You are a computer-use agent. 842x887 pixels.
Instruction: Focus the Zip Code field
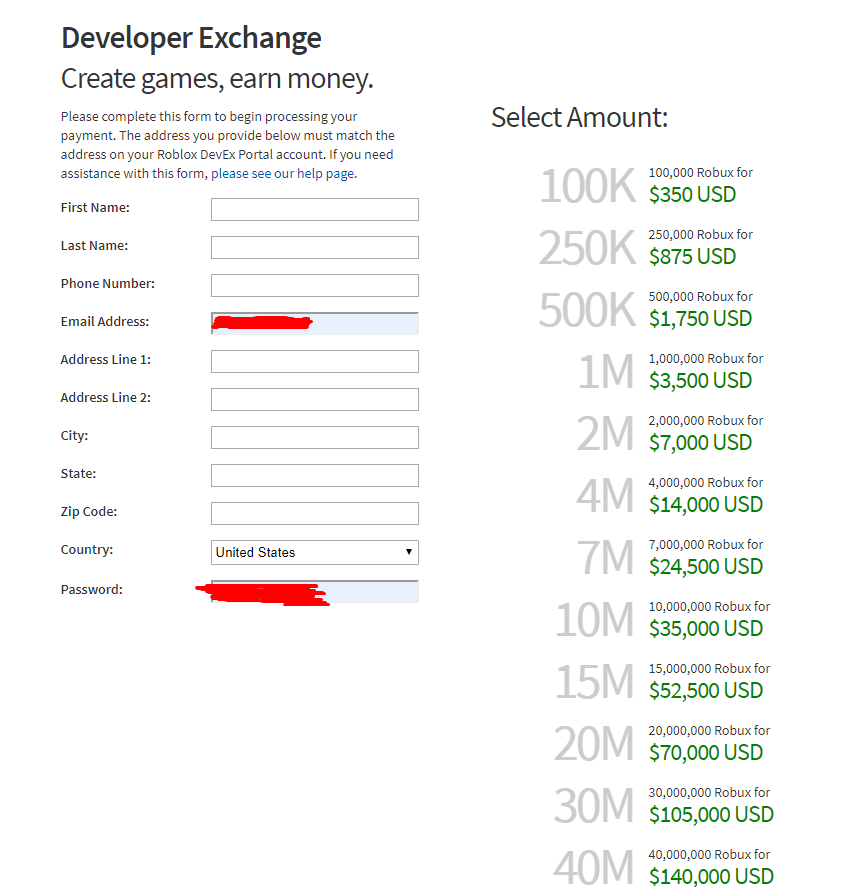[x=315, y=513]
